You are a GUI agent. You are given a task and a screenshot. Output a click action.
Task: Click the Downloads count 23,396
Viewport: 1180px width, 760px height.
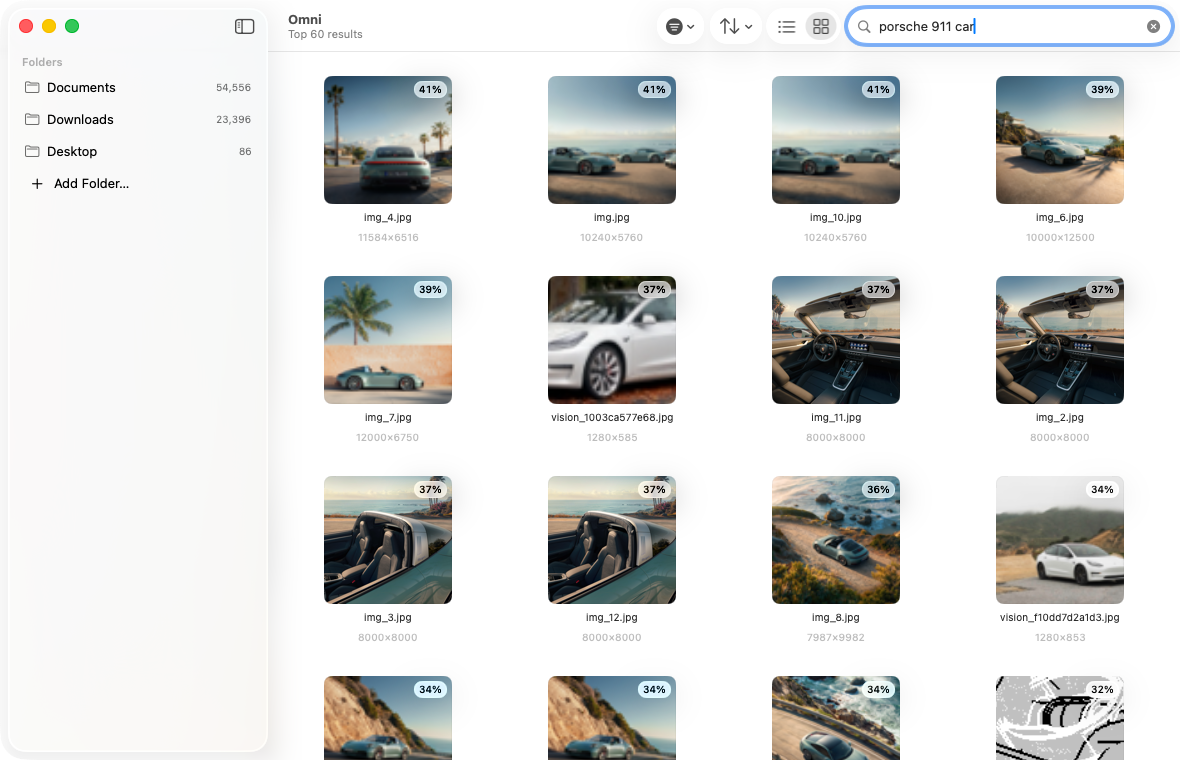point(233,120)
